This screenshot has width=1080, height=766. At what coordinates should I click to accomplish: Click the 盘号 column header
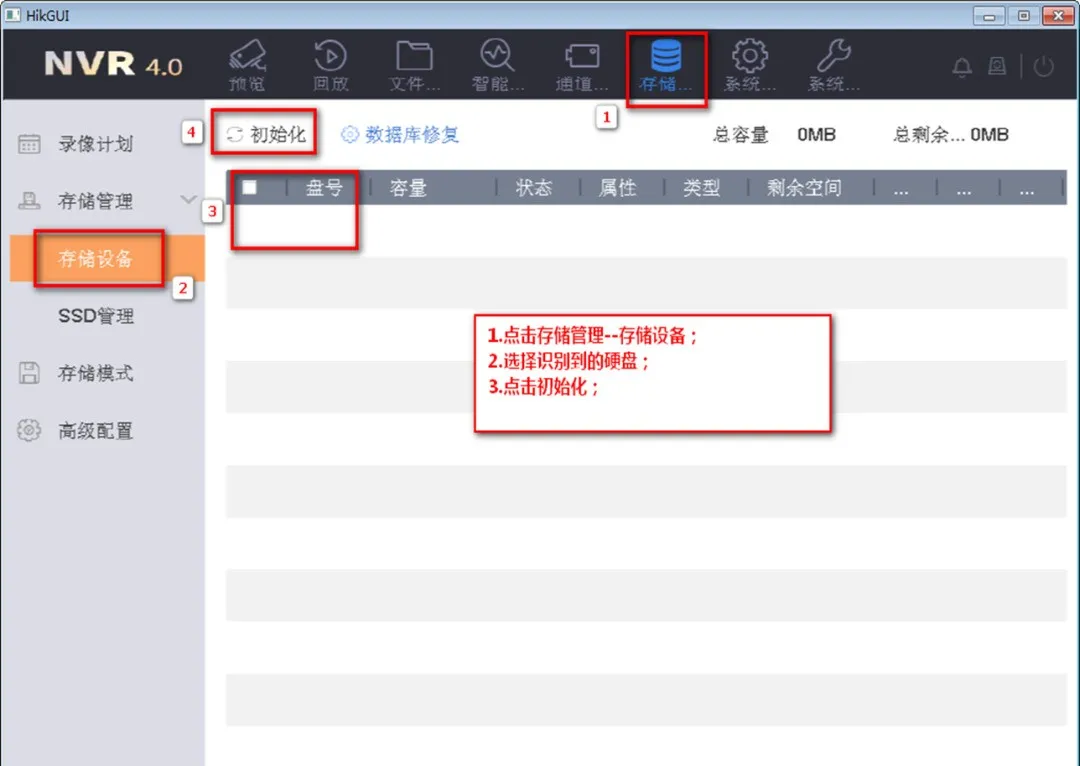tap(325, 187)
